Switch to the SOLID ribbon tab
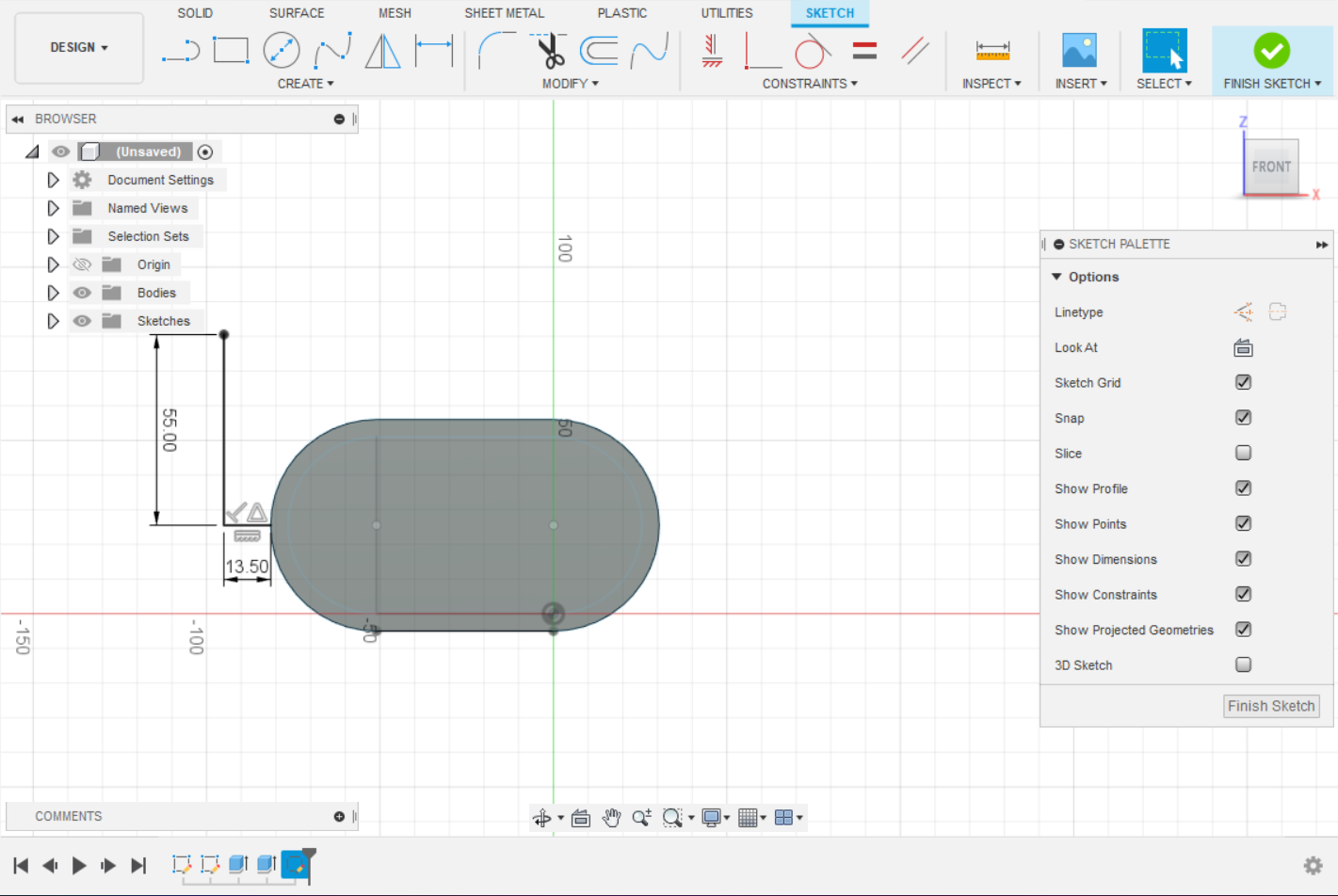 click(x=195, y=12)
